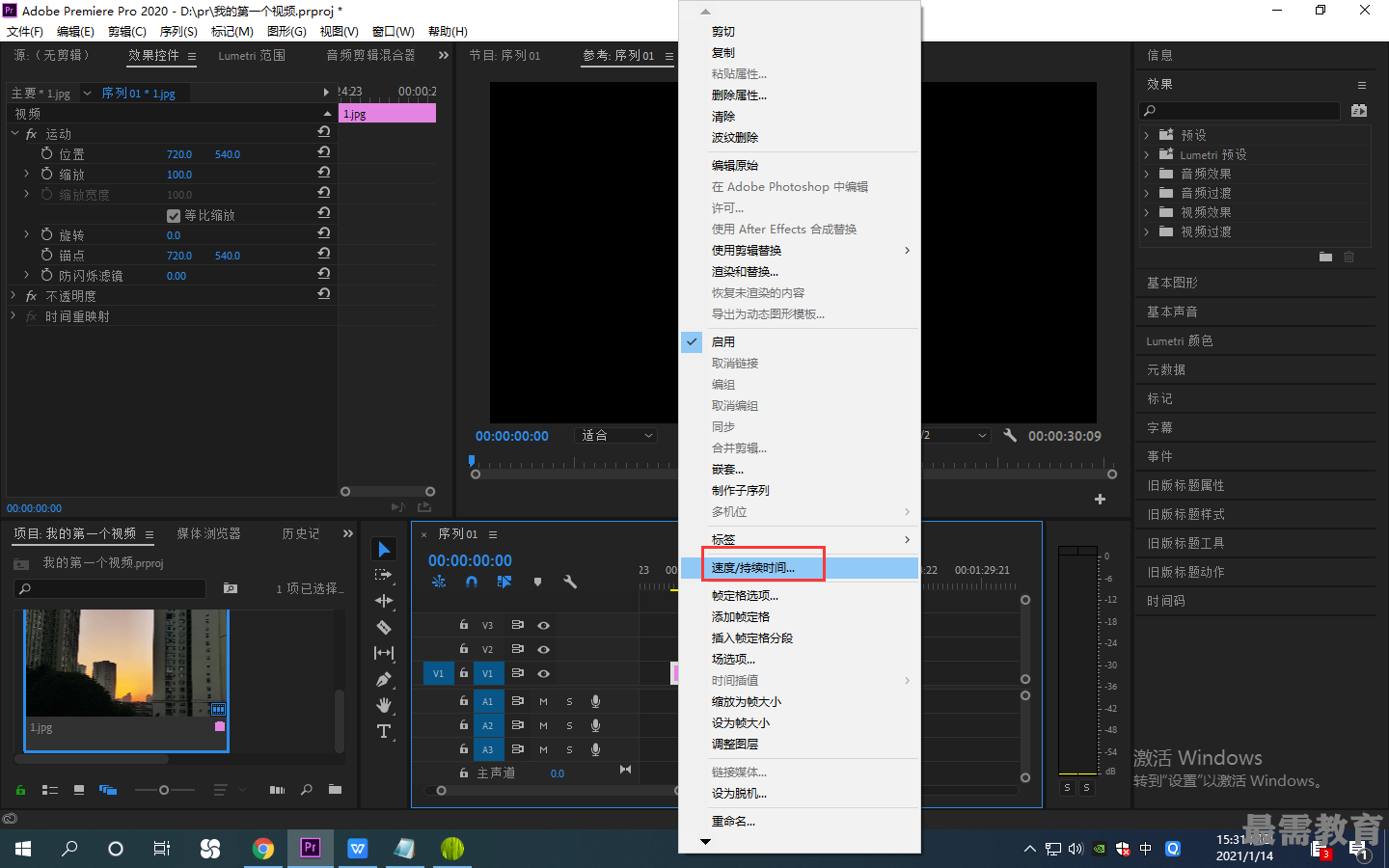Toggle linked selection in timeline
The image size is (1389, 868).
504,582
